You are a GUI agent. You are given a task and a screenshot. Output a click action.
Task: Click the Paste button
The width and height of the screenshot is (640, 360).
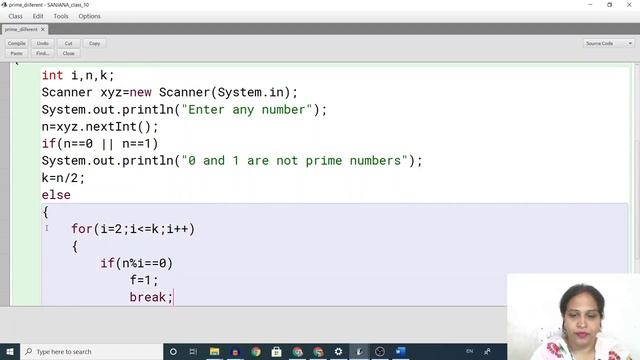[17, 53]
